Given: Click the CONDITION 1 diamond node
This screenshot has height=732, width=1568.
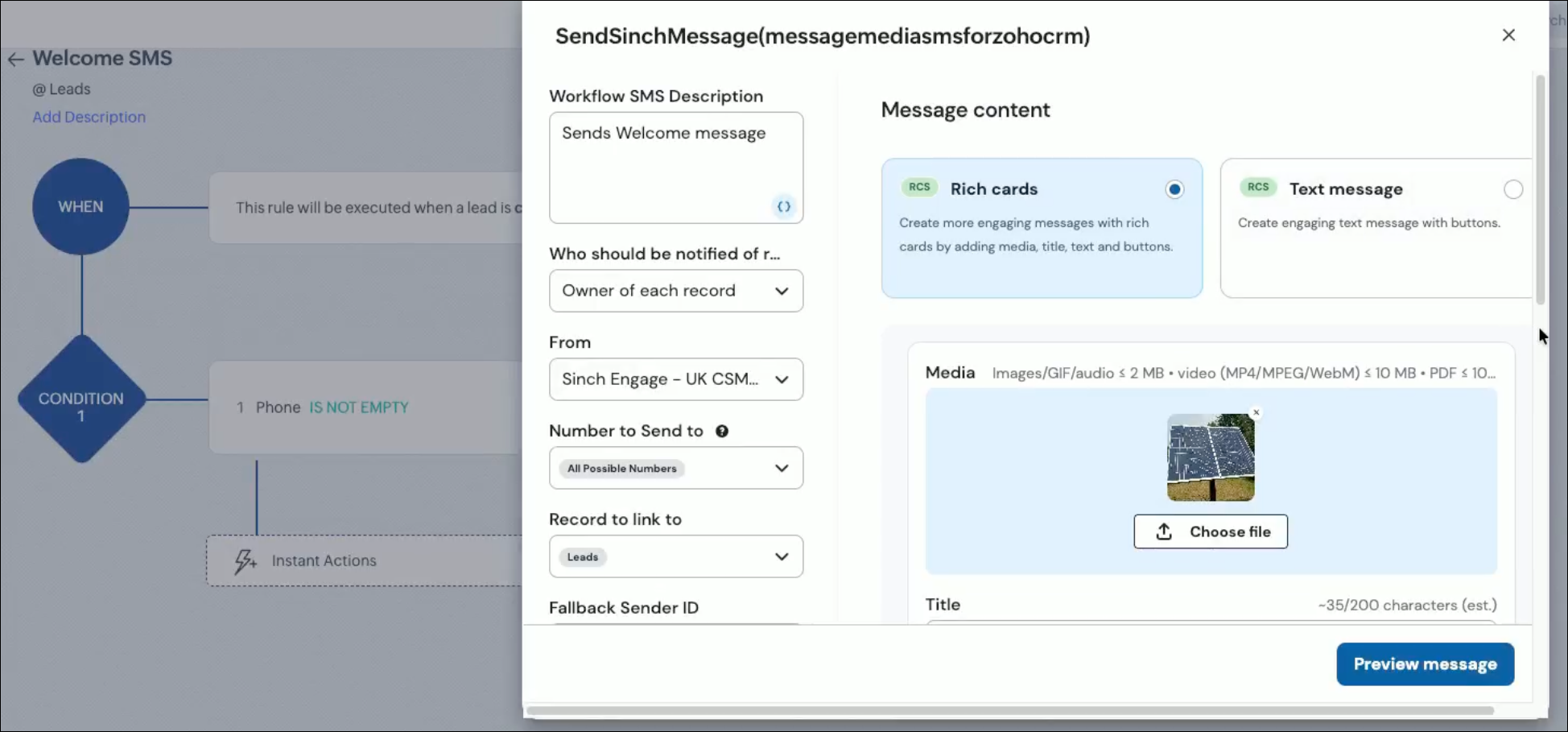Looking at the screenshot, I should coord(81,399).
